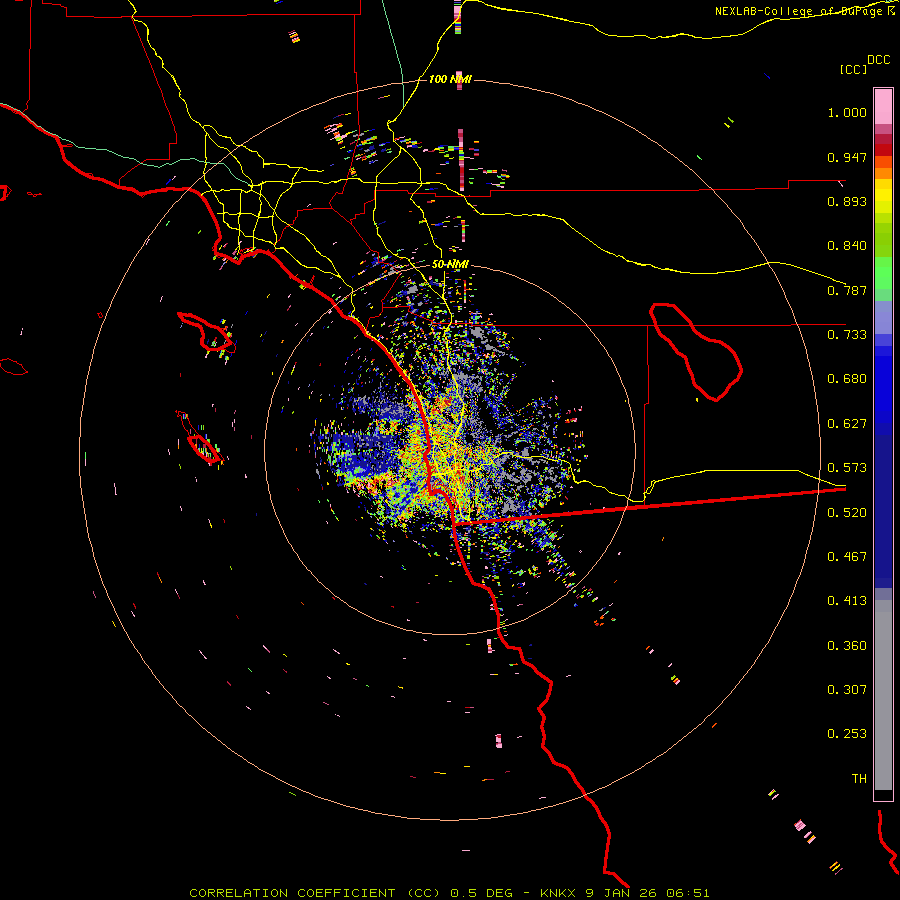Select the 0.573 scale value
The height and width of the screenshot is (900, 900).
[x=847, y=468]
